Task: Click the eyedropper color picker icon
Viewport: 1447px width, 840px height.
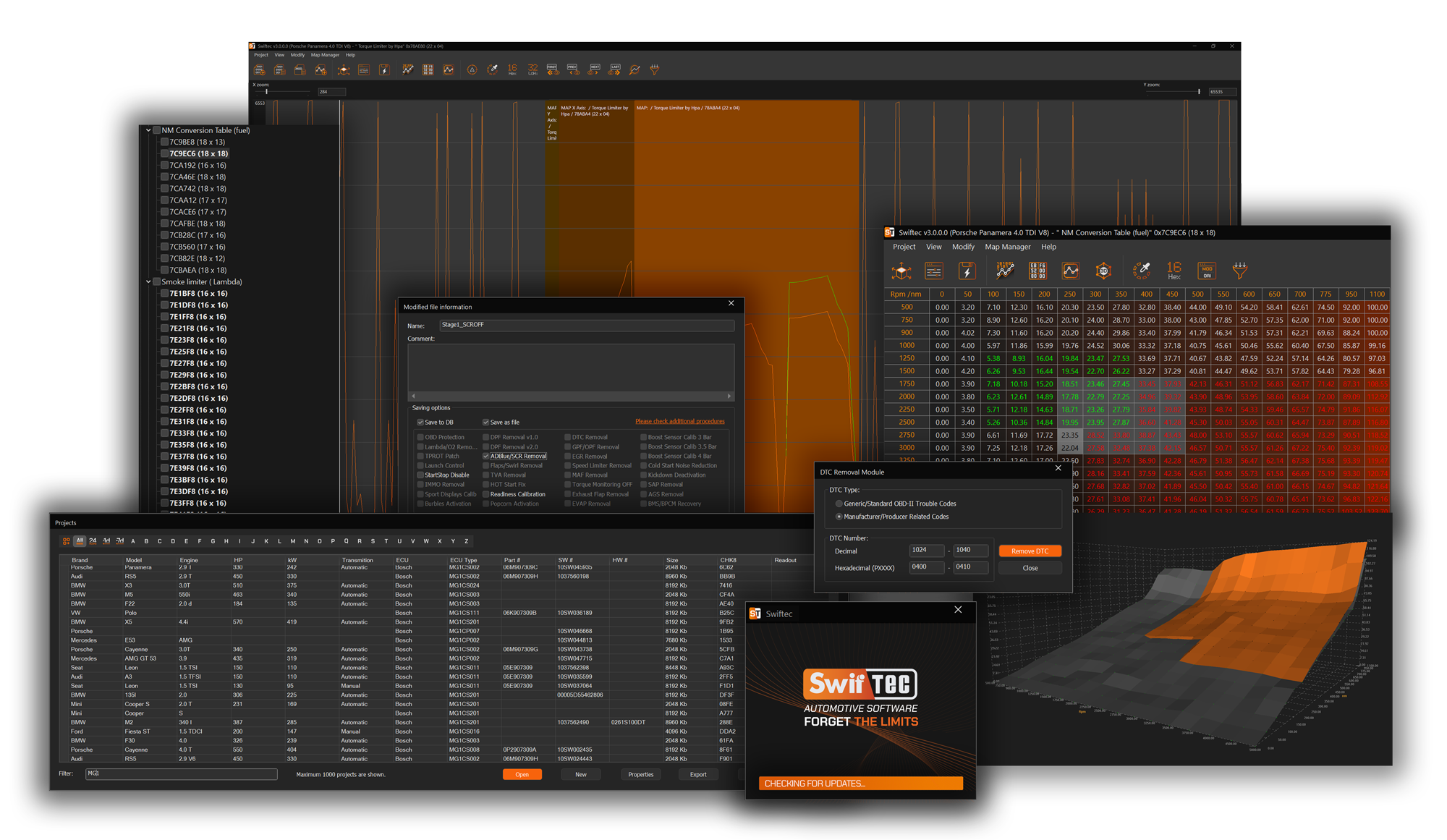Action: (1142, 271)
